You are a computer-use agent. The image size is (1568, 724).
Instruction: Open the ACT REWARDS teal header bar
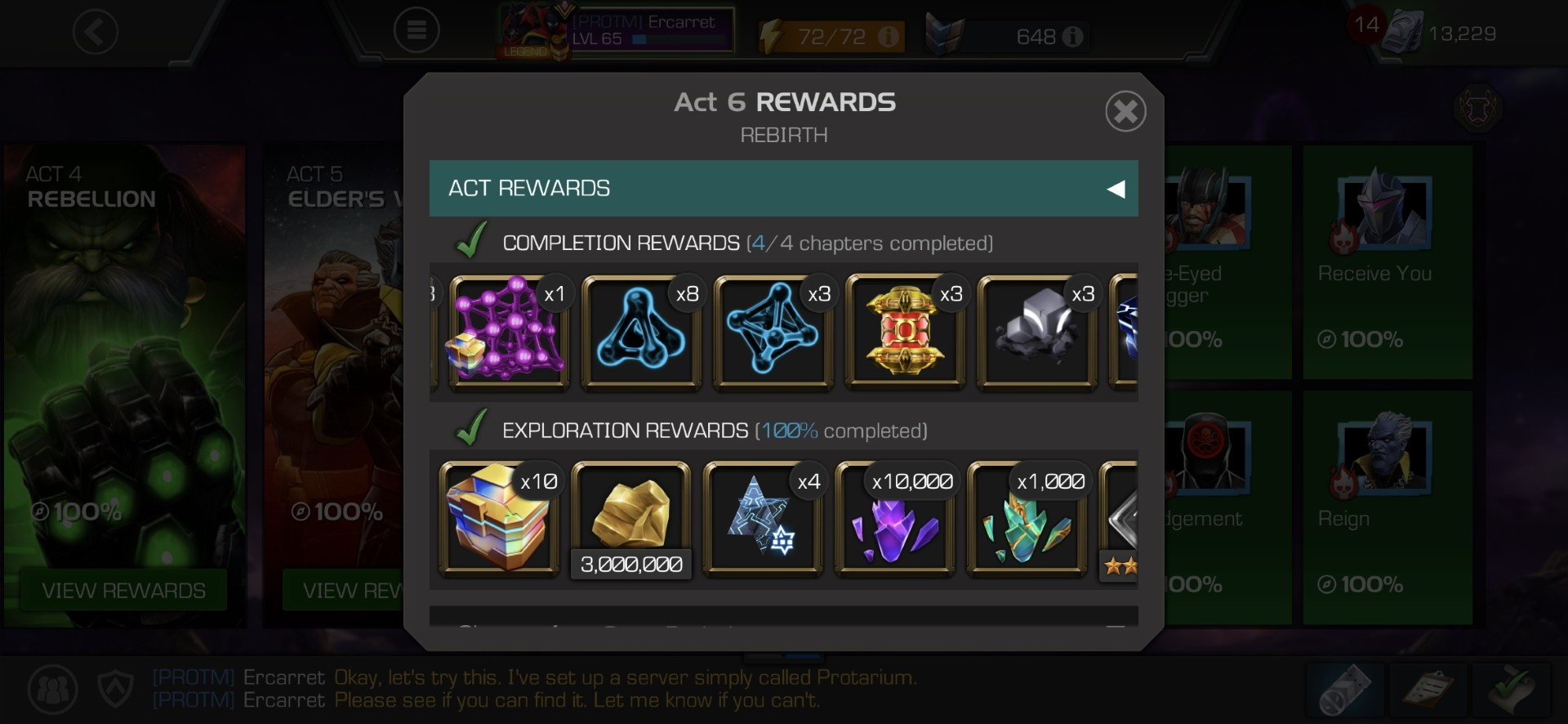coord(784,189)
